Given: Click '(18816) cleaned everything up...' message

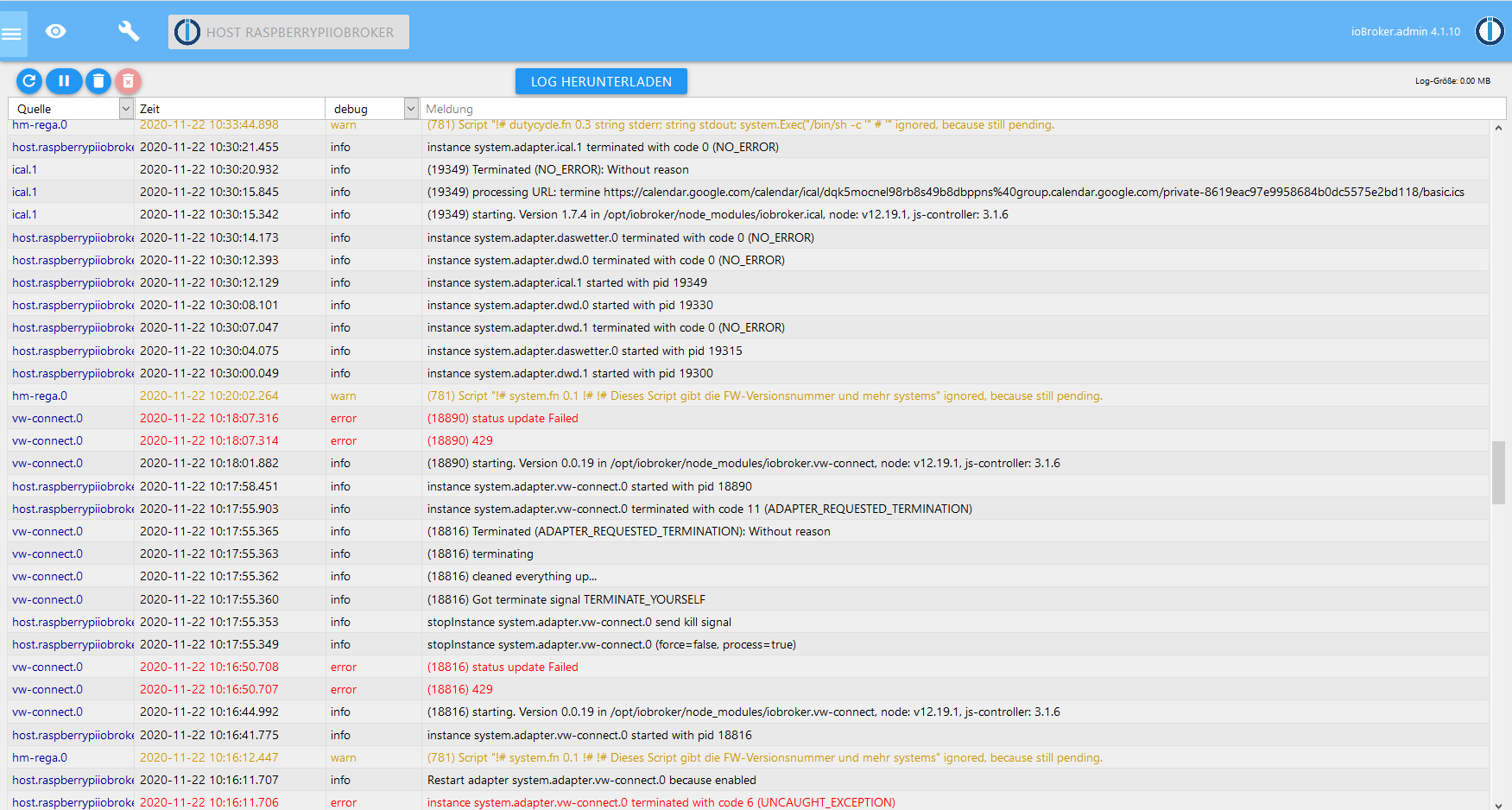Looking at the screenshot, I should (512, 576).
